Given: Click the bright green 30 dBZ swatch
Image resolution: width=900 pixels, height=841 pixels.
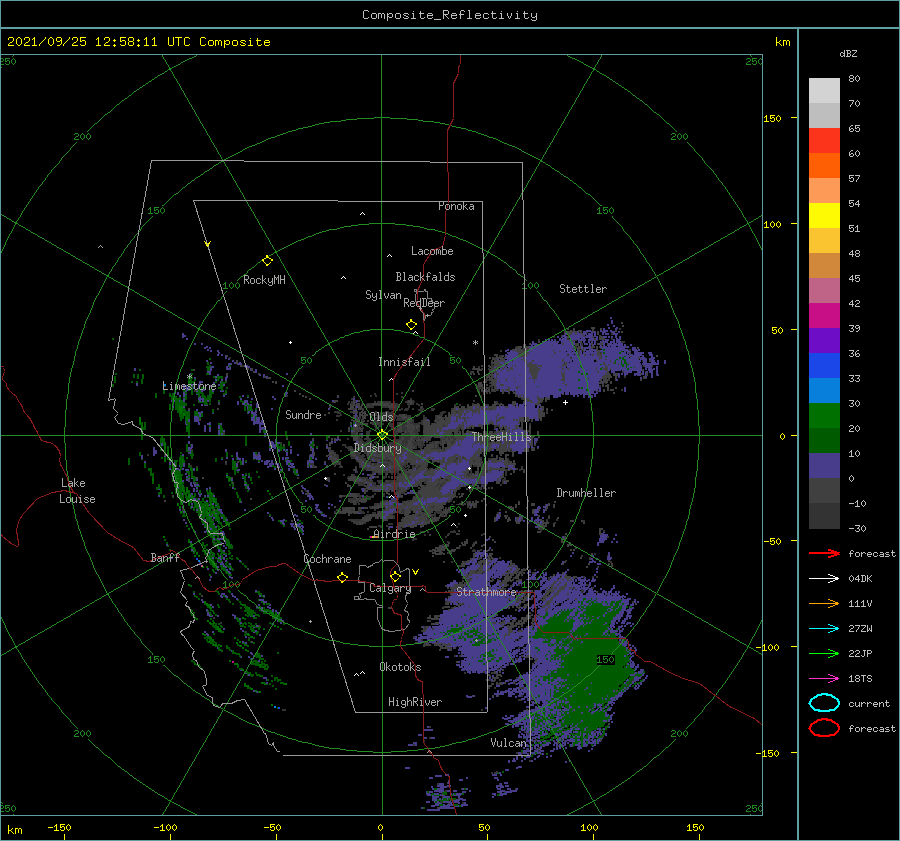Looking at the screenshot, I should 824,416.
